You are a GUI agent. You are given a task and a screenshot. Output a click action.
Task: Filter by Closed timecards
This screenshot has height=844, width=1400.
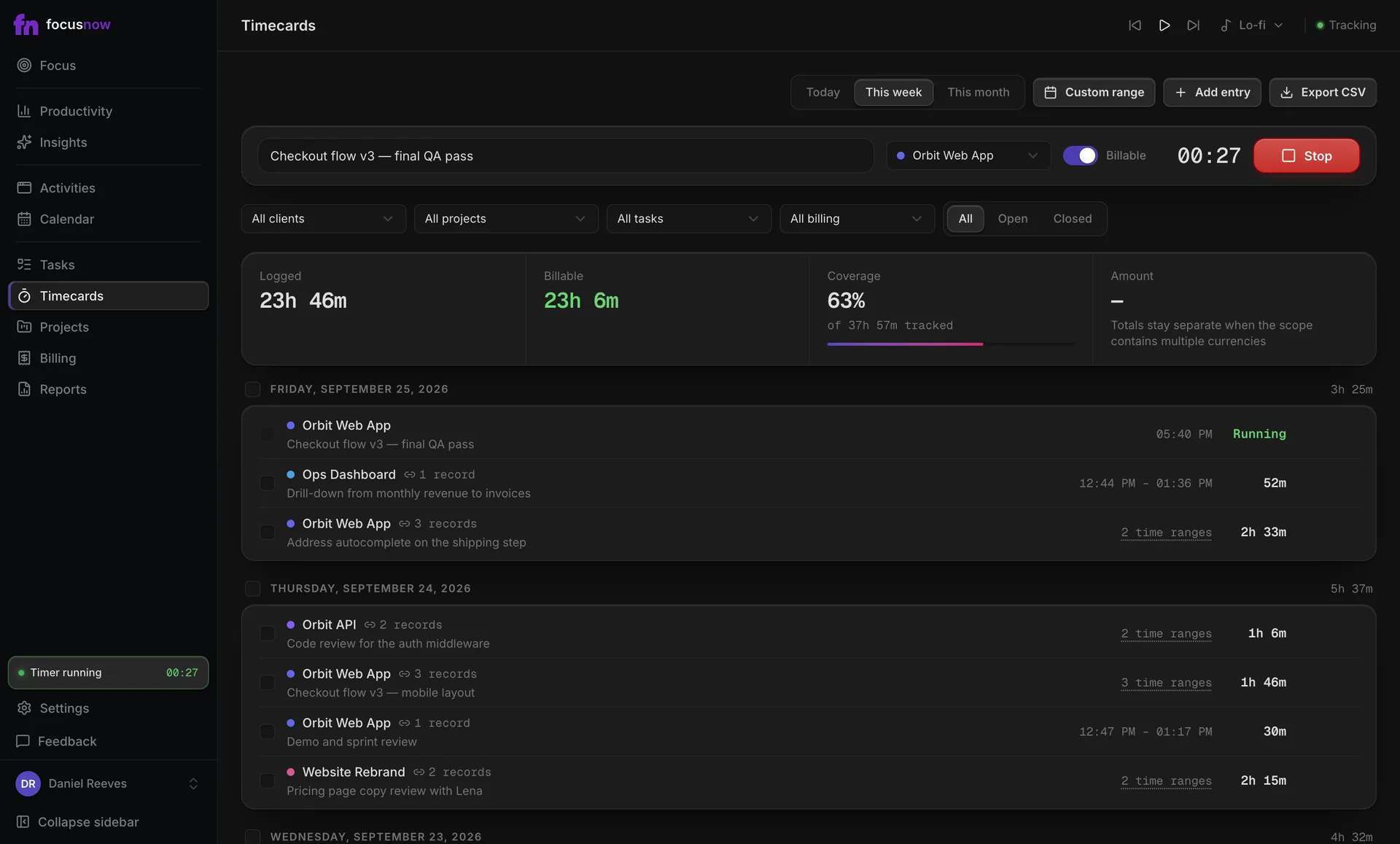[x=1072, y=218]
